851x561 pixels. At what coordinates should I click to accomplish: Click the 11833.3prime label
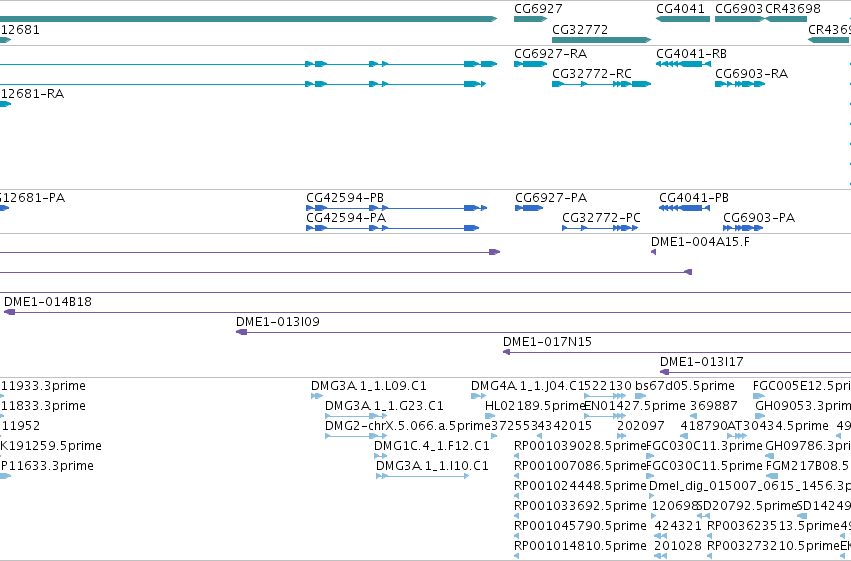pyautogui.click(x=43, y=406)
